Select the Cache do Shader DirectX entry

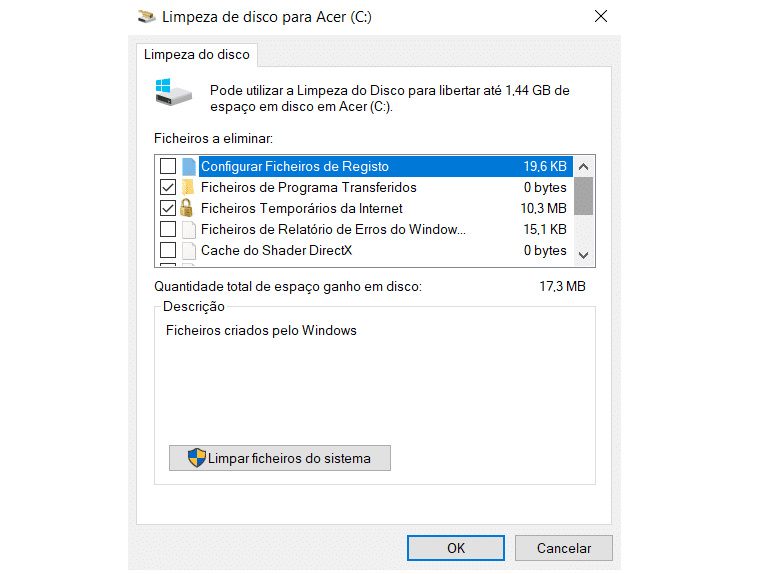[363, 250]
